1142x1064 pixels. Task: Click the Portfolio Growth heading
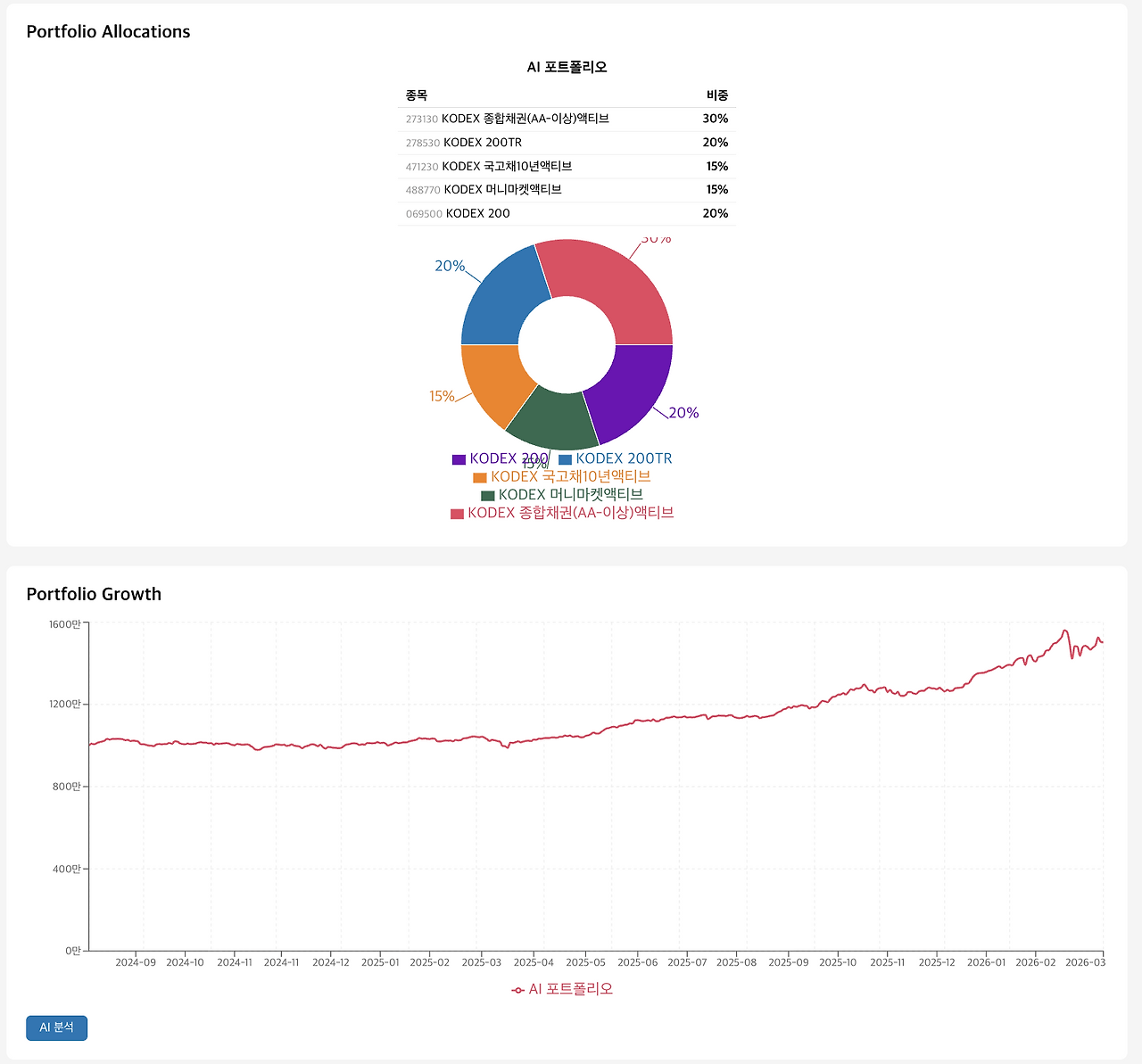pos(94,595)
